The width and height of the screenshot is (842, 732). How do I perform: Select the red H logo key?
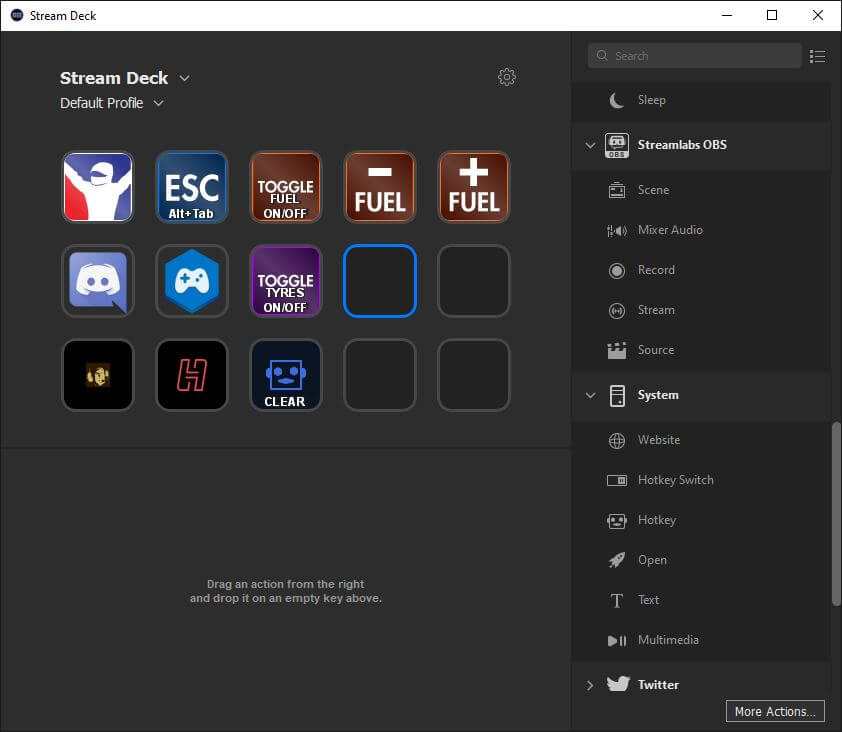click(192, 375)
